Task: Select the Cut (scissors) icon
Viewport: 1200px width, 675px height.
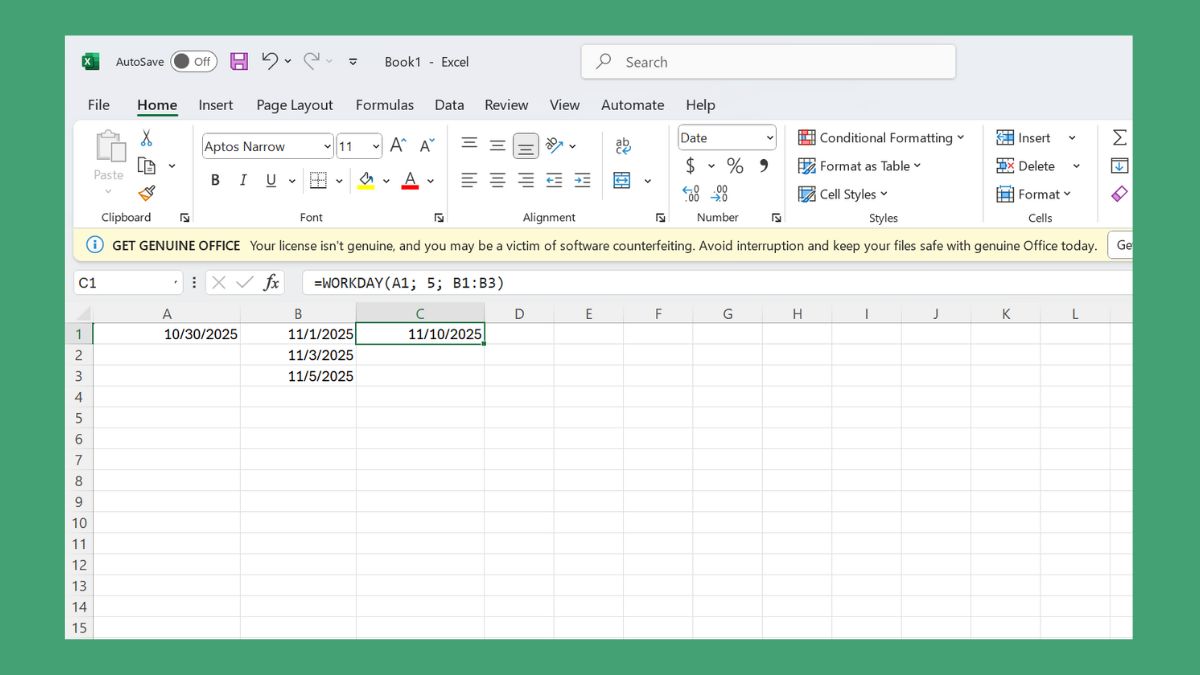Action: [x=147, y=137]
